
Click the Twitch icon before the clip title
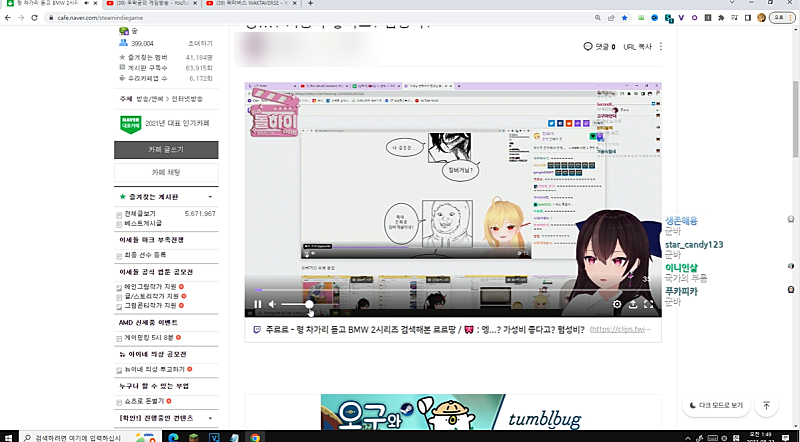(x=257, y=330)
